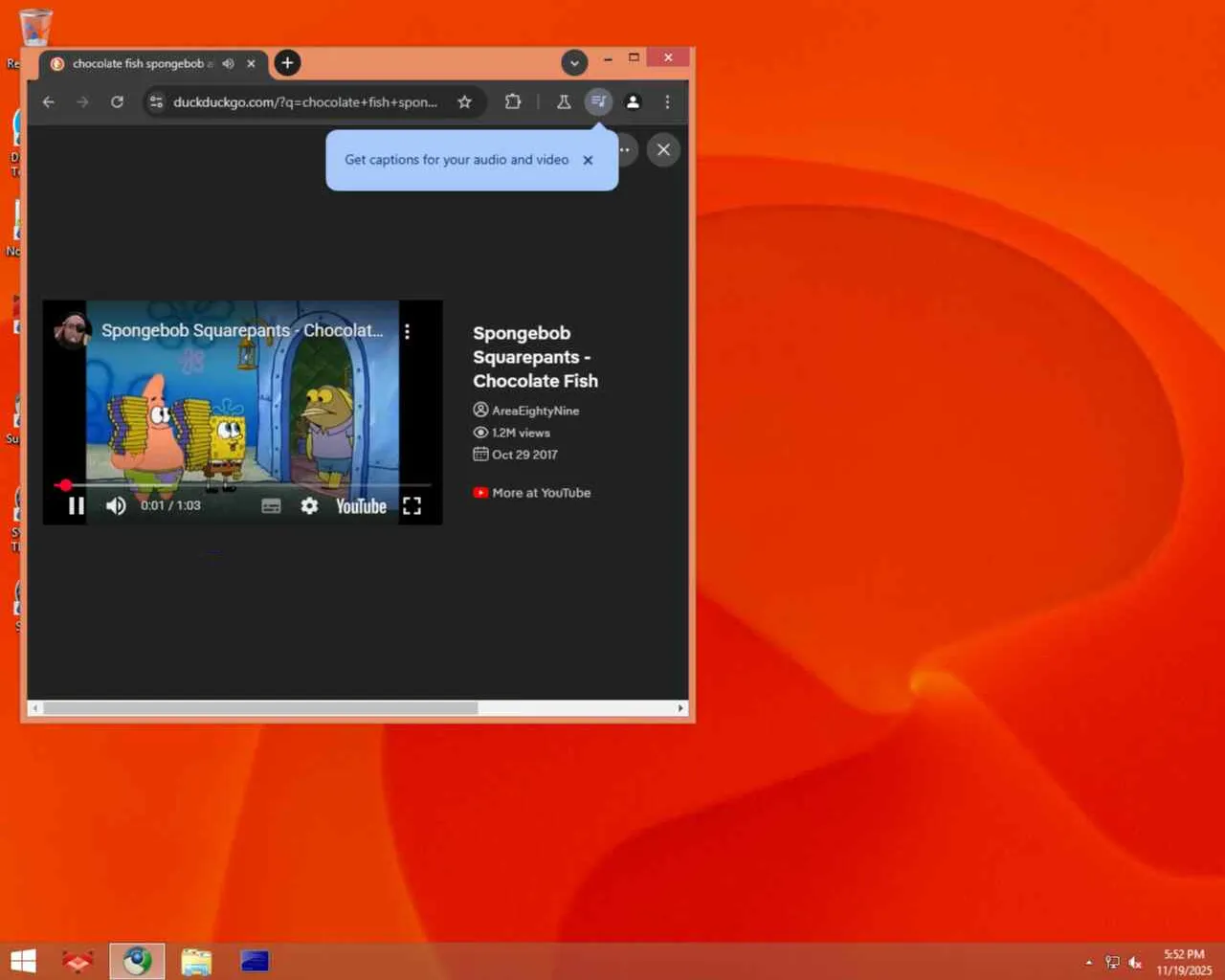Open the Extensions puzzle icon
1225x980 pixels.
[x=513, y=101]
